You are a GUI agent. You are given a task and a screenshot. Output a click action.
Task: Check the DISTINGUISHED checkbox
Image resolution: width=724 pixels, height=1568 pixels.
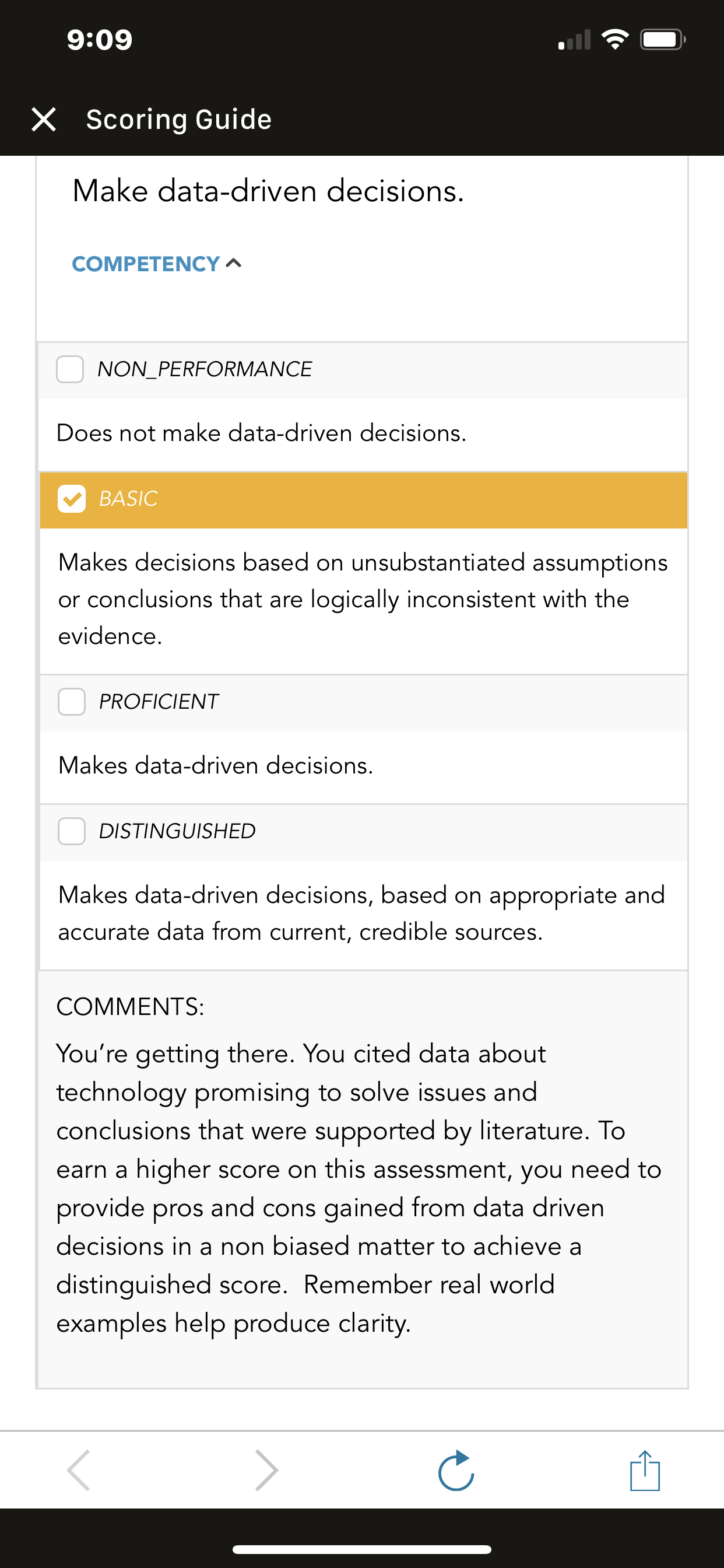[72, 831]
